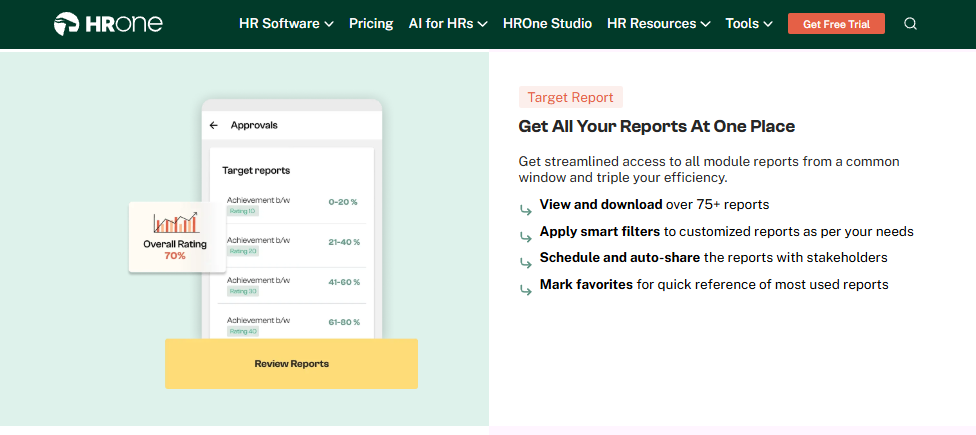976x435 pixels.
Task: Click the View and download bold text
Action: (x=601, y=205)
